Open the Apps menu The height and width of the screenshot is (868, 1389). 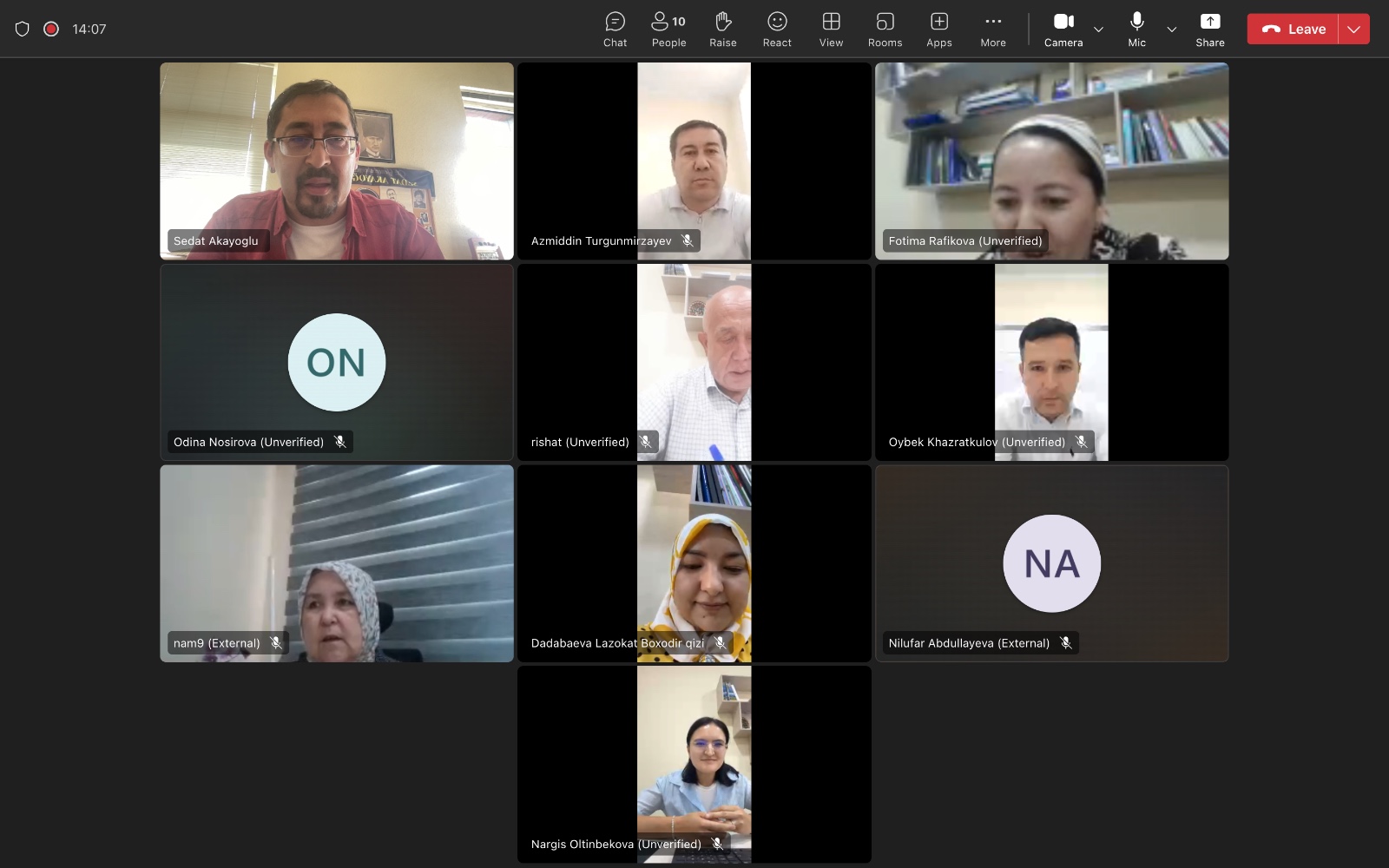click(x=938, y=30)
